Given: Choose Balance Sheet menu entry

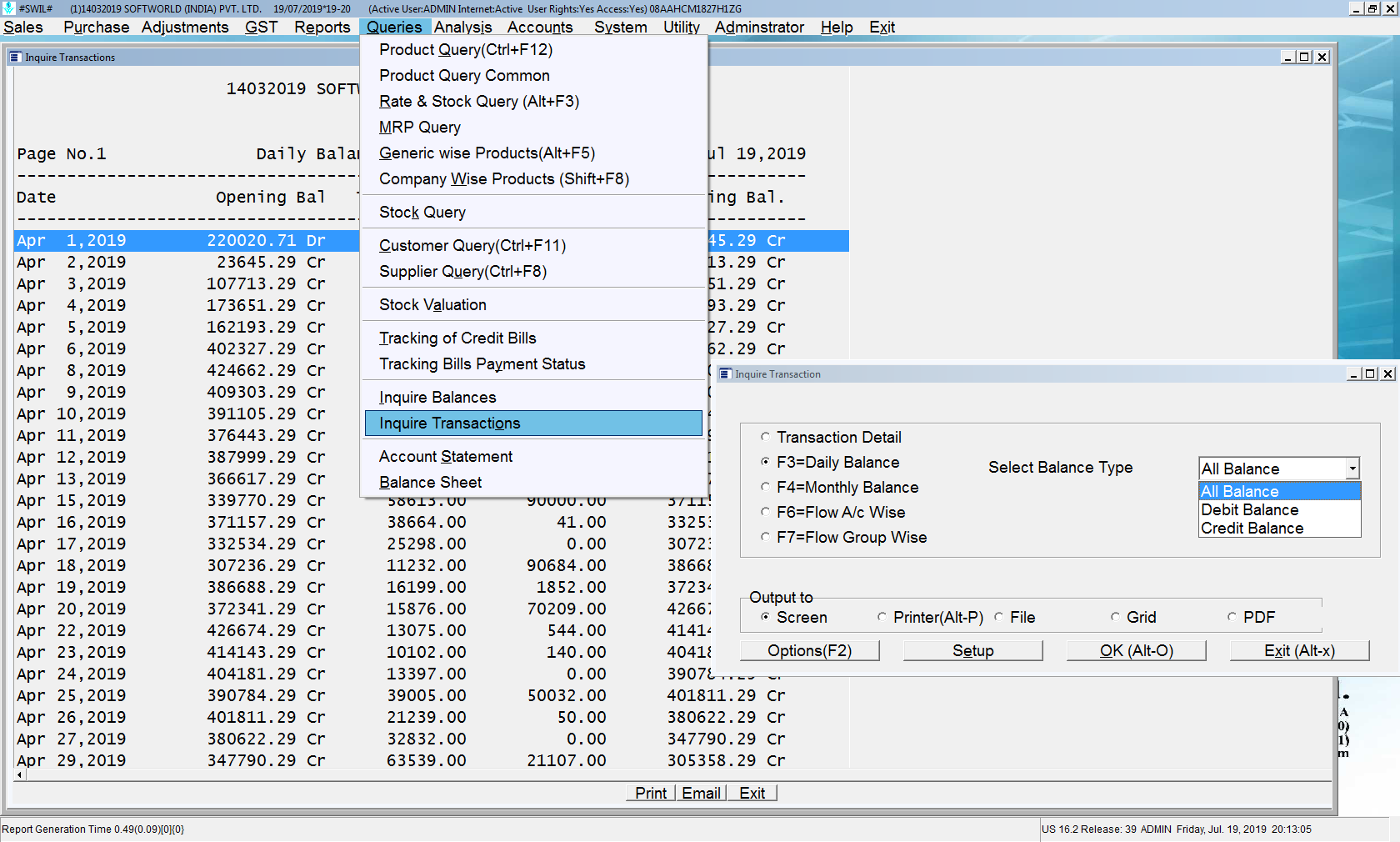Looking at the screenshot, I should pyautogui.click(x=533, y=483).
